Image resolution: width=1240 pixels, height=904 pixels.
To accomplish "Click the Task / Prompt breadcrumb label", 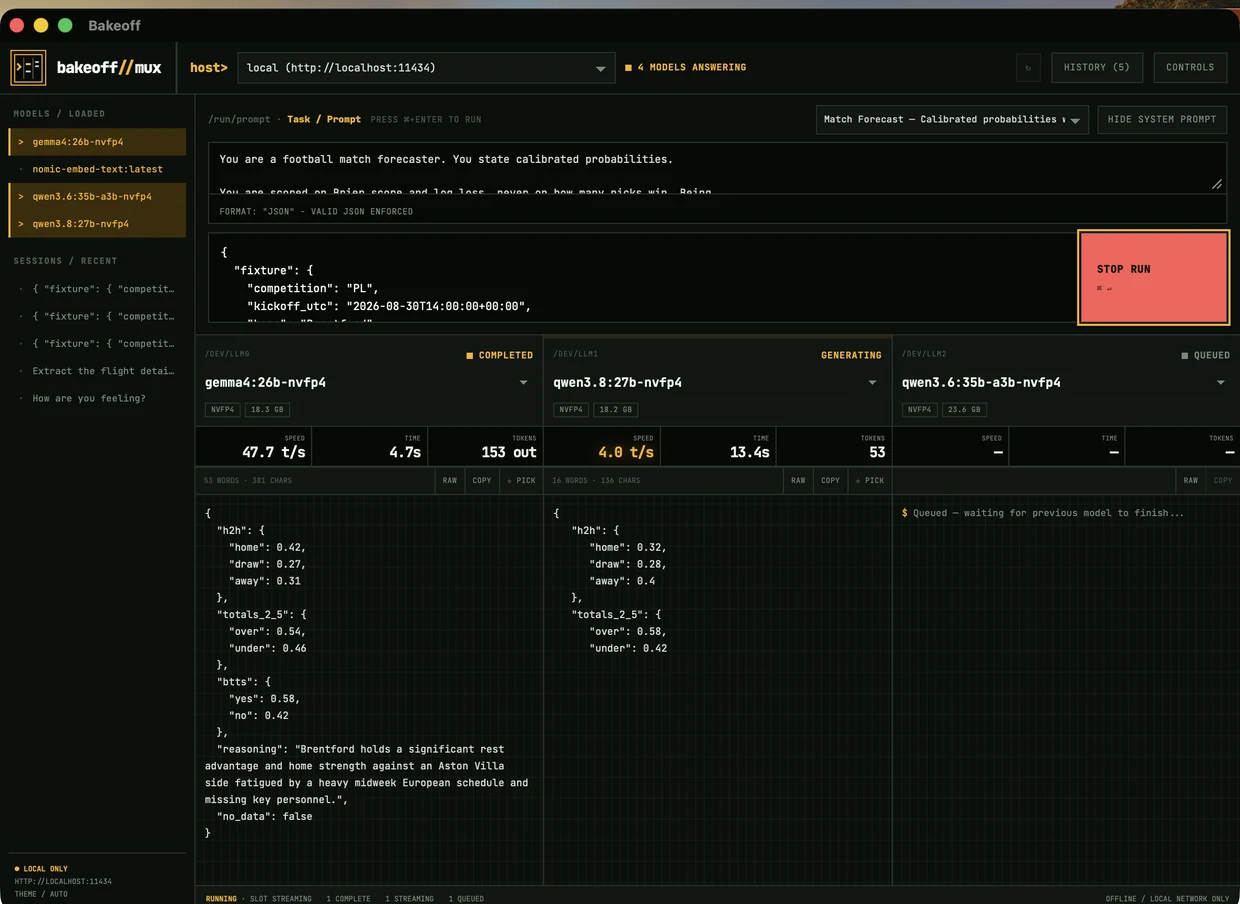I will click(x=324, y=120).
